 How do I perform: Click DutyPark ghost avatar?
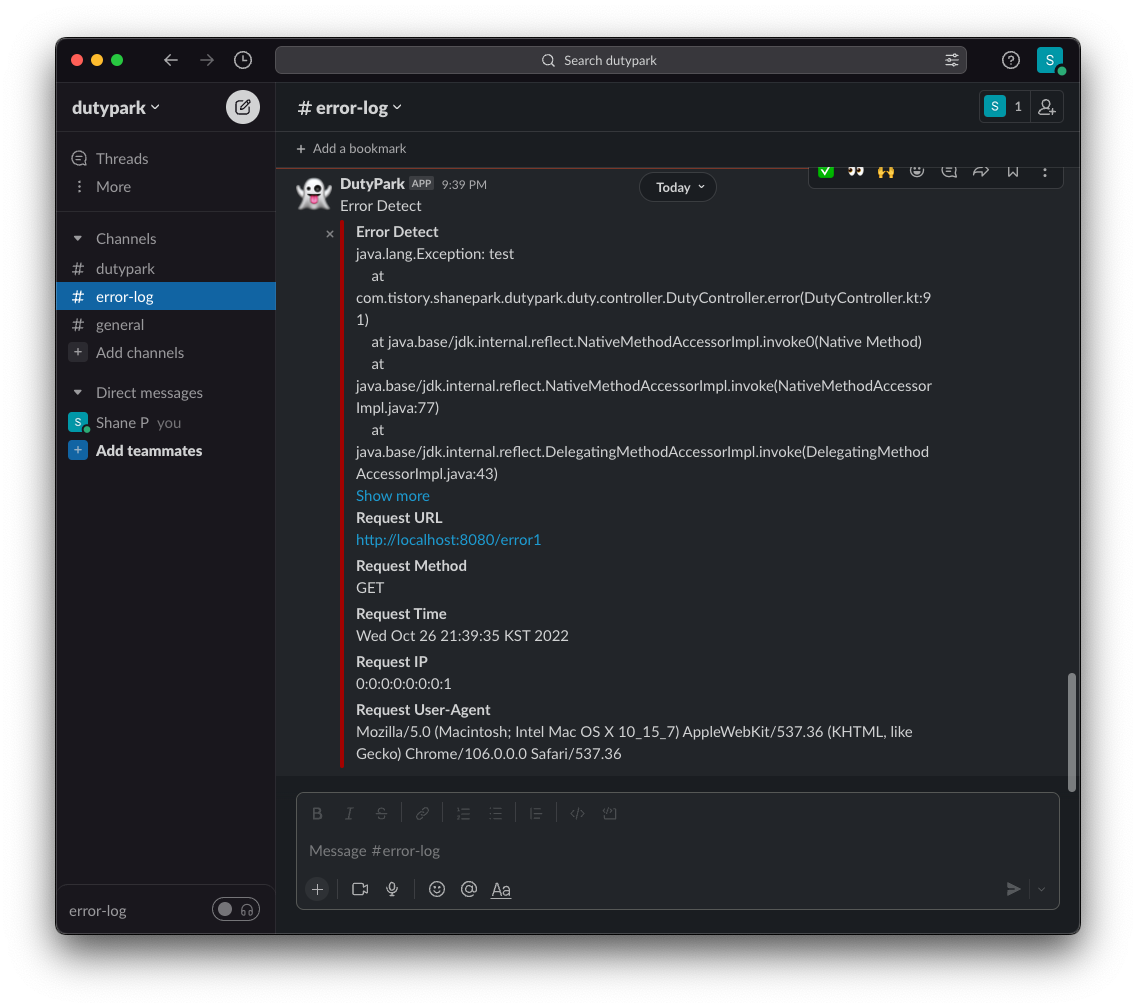pyautogui.click(x=314, y=193)
